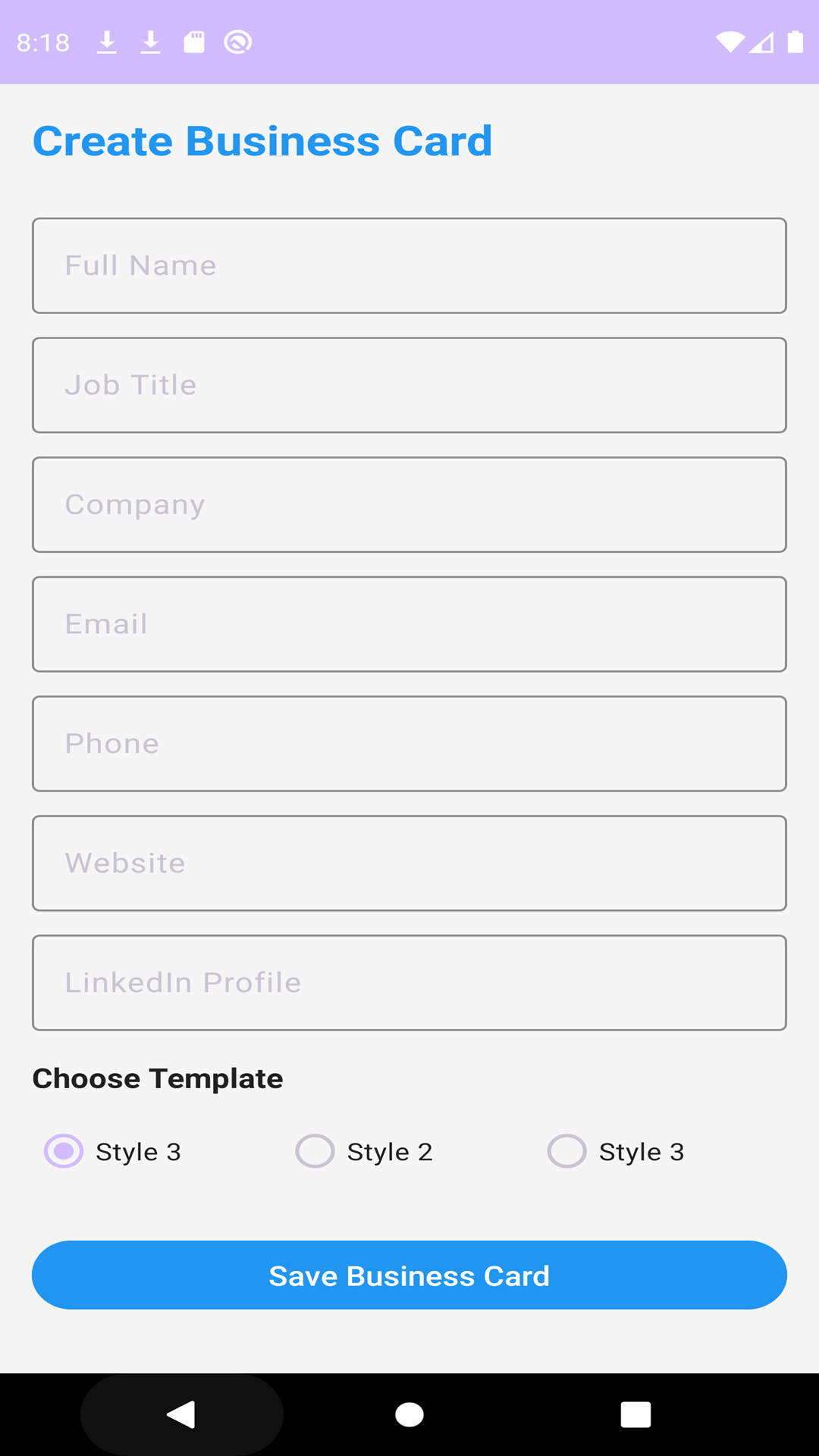Tap into the Job Title field
819x1456 pixels.
point(409,385)
